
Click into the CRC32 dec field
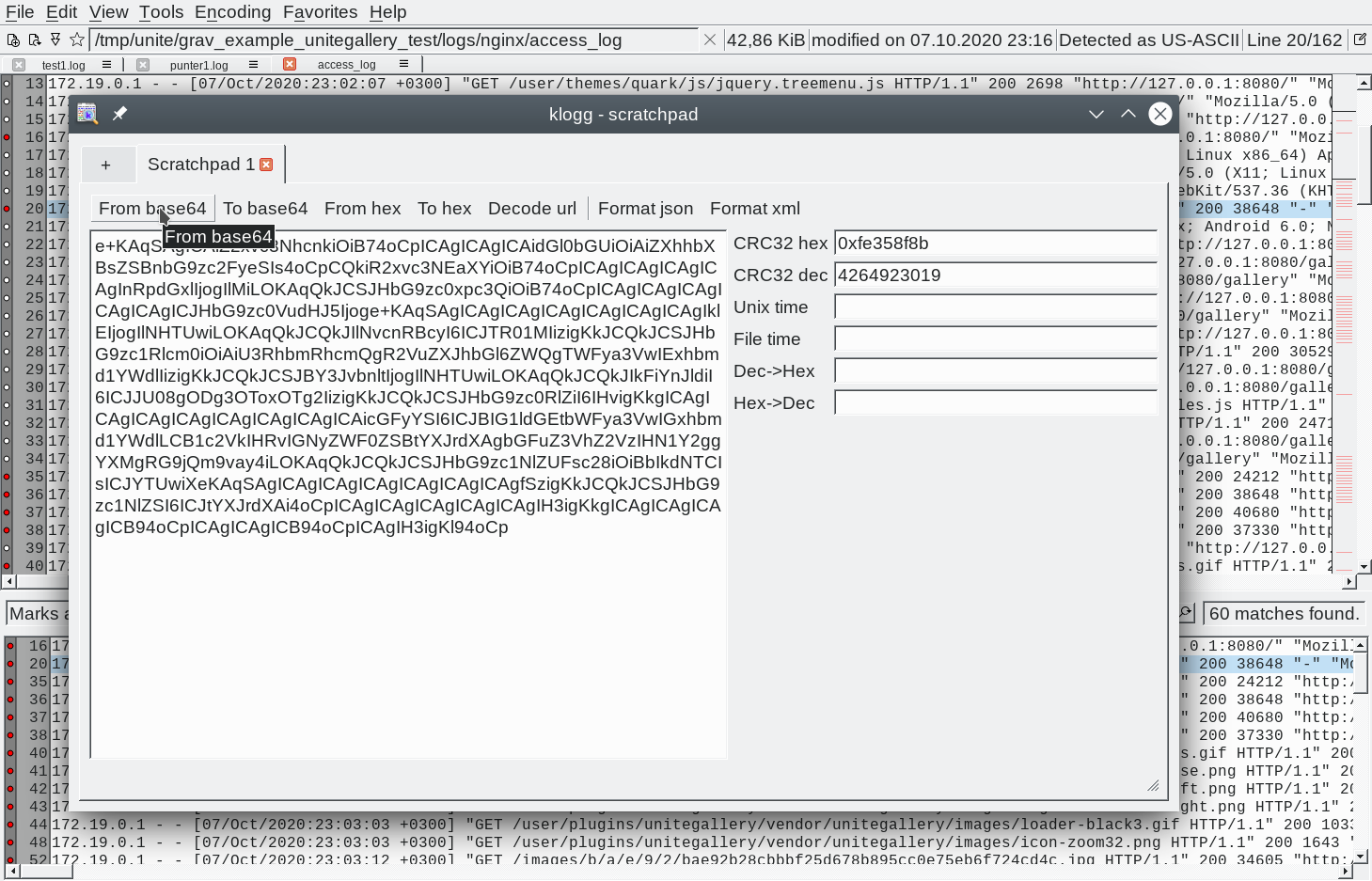pyautogui.click(x=996, y=275)
